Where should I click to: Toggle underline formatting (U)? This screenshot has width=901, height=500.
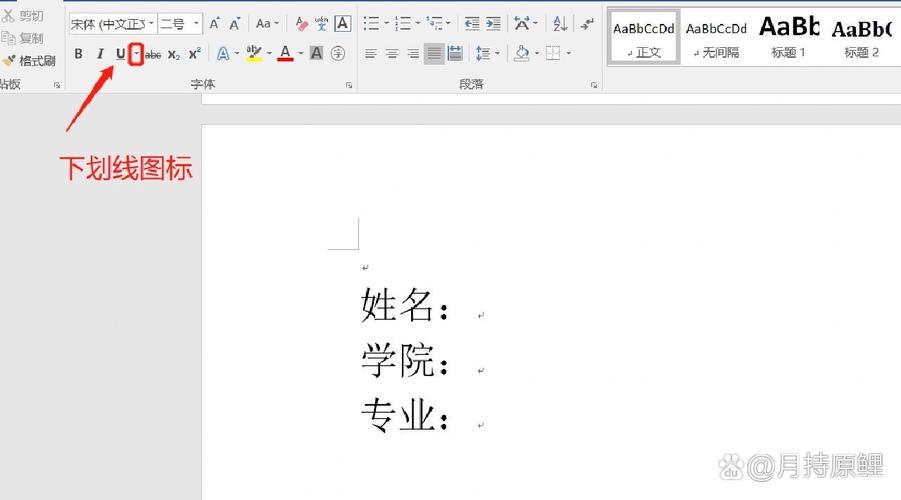point(120,54)
